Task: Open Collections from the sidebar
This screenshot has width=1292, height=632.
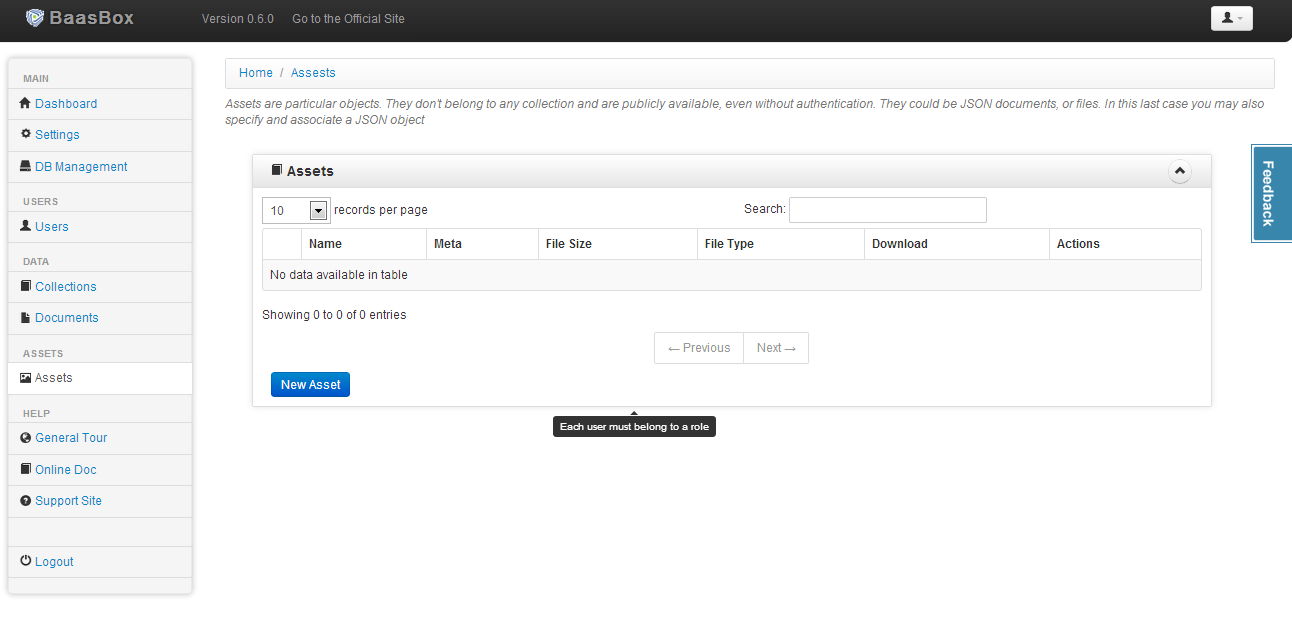Action: [66, 287]
